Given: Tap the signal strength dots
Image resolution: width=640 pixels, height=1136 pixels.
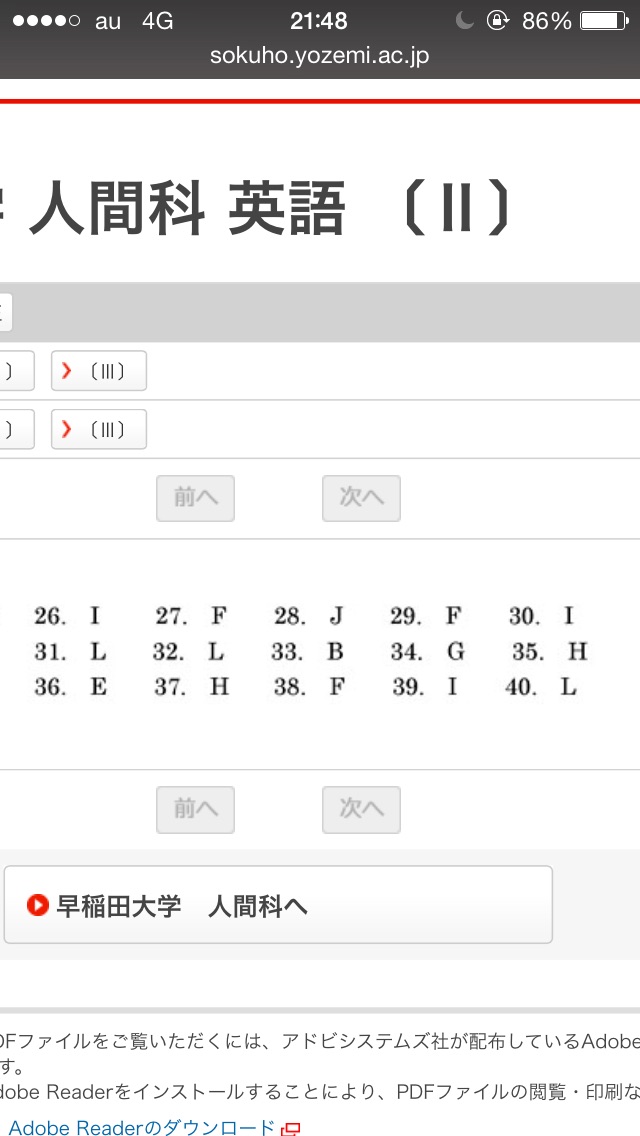Looking at the screenshot, I should [x=46, y=21].
